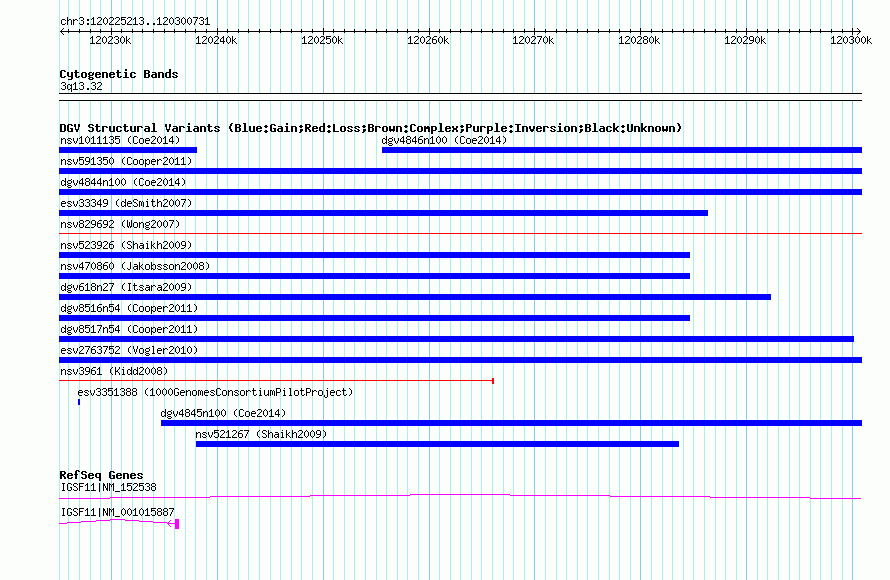Click the ruler's right arrow end
890x580 pixels.
[859, 31]
